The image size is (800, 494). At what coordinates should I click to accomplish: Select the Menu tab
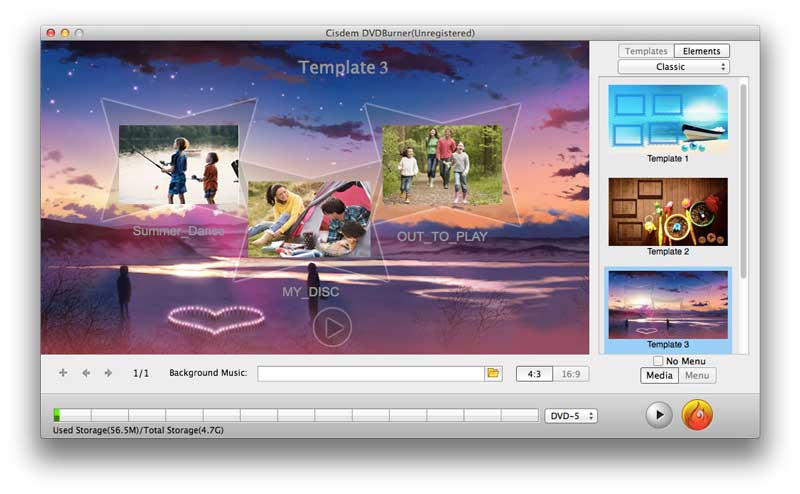click(697, 376)
